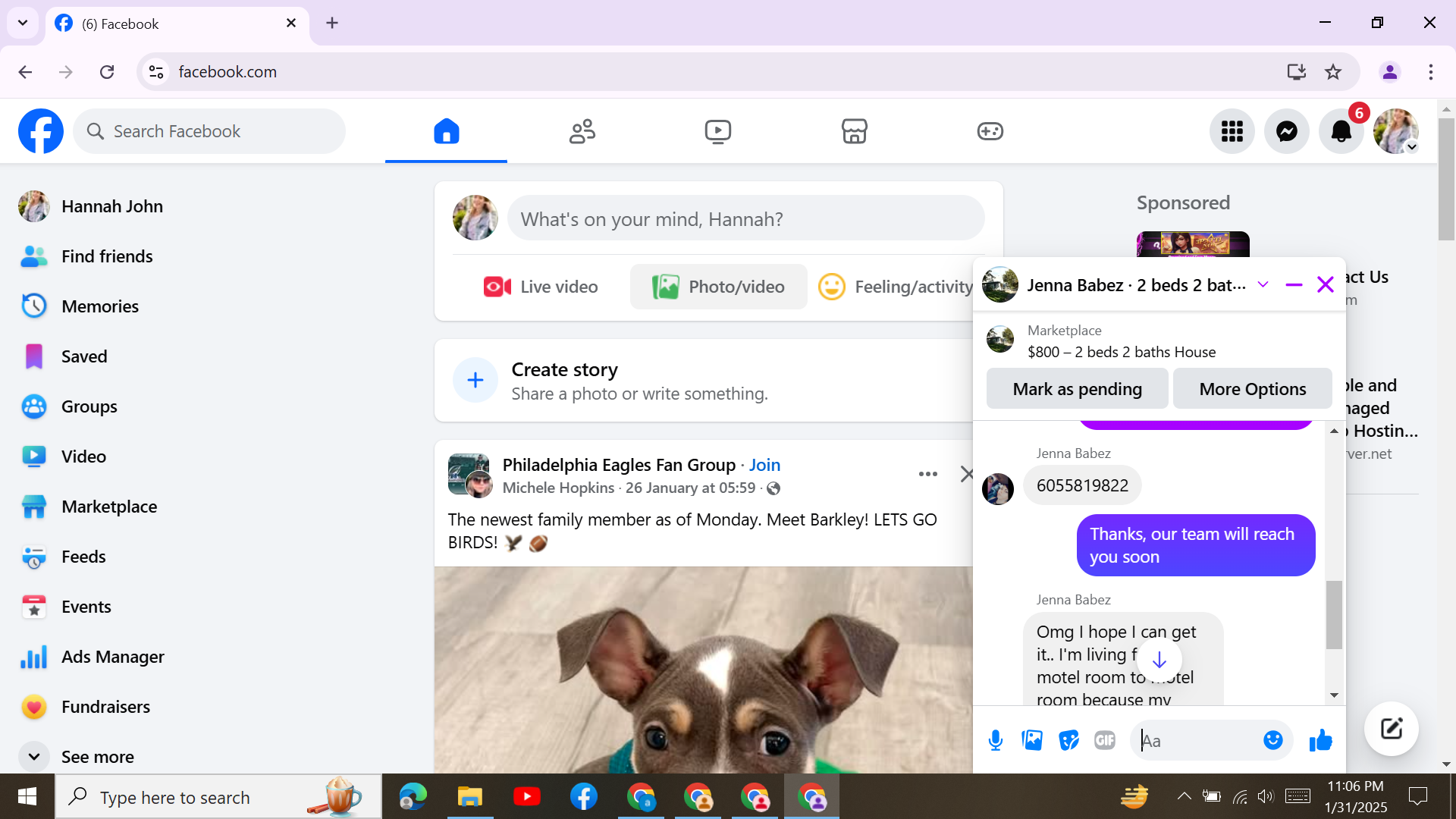The height and width of the screenshot is (819, 1456).
Task: Open the $800 2 beds 2 baths listing
Action: [x=1121, y=352]
